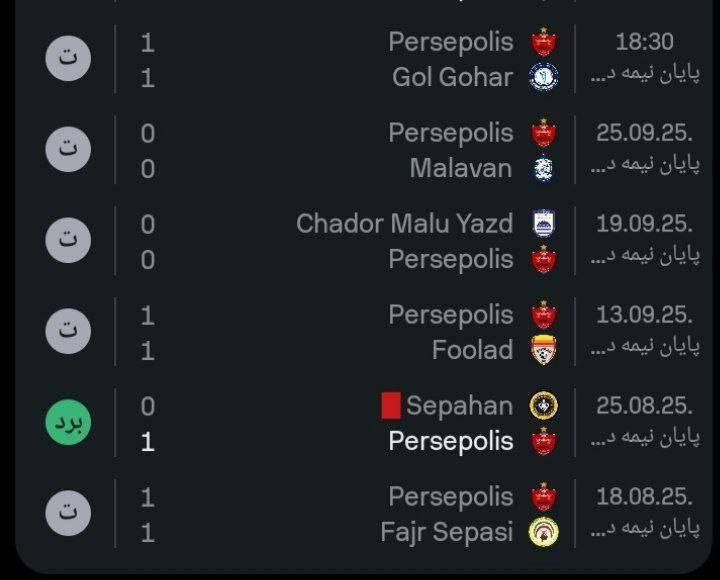Click the 18:30 match time
The height and width of the screenshot is (580, 720).
(x=645, y=42)
